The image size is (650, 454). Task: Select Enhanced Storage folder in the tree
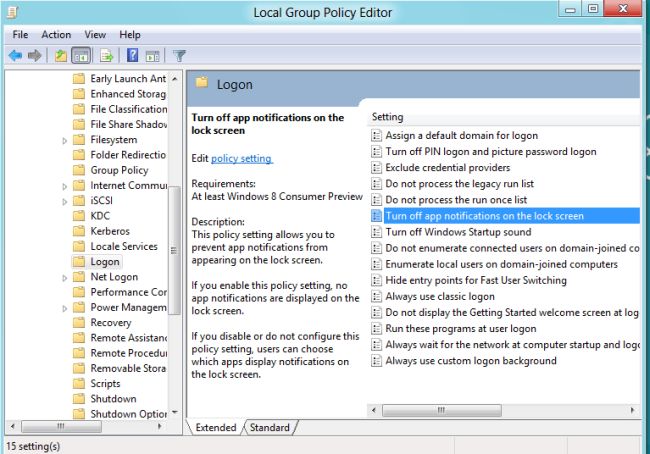click(128, 94)
